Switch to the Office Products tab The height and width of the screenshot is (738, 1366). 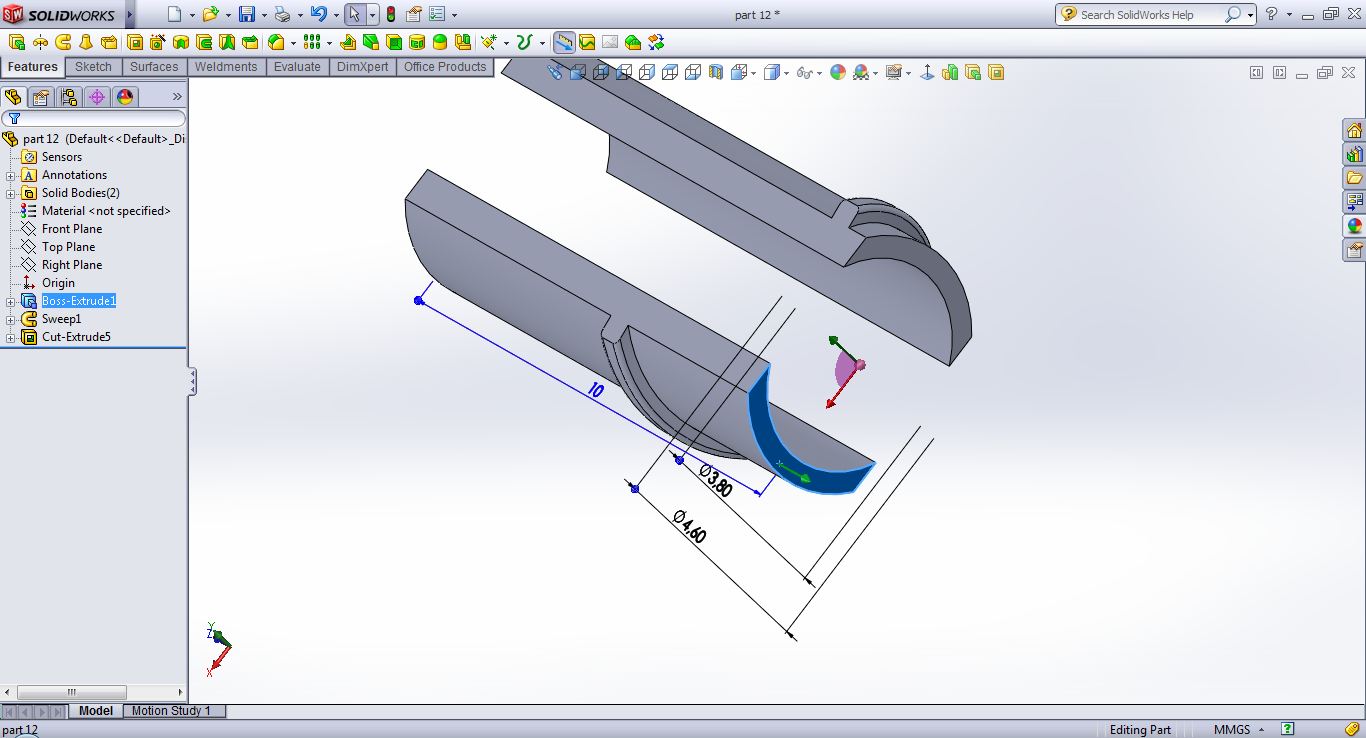click(445, 67)
